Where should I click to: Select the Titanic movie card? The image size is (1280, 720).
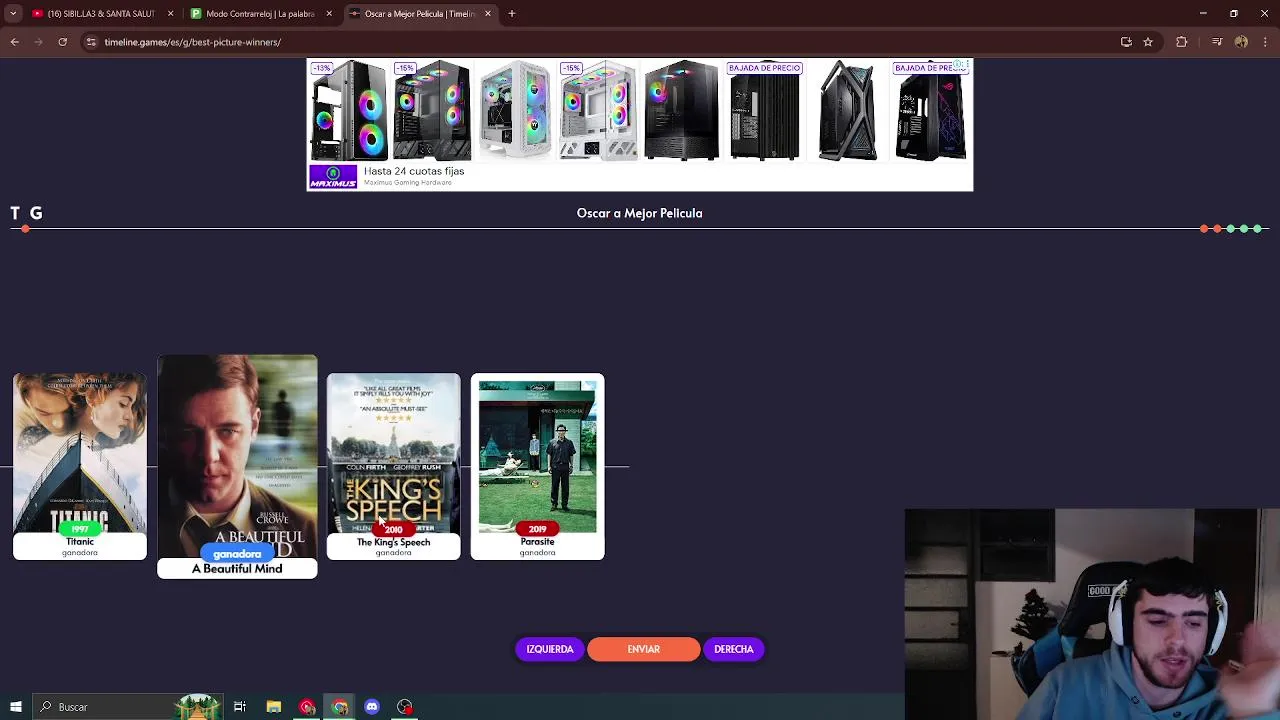80,466
